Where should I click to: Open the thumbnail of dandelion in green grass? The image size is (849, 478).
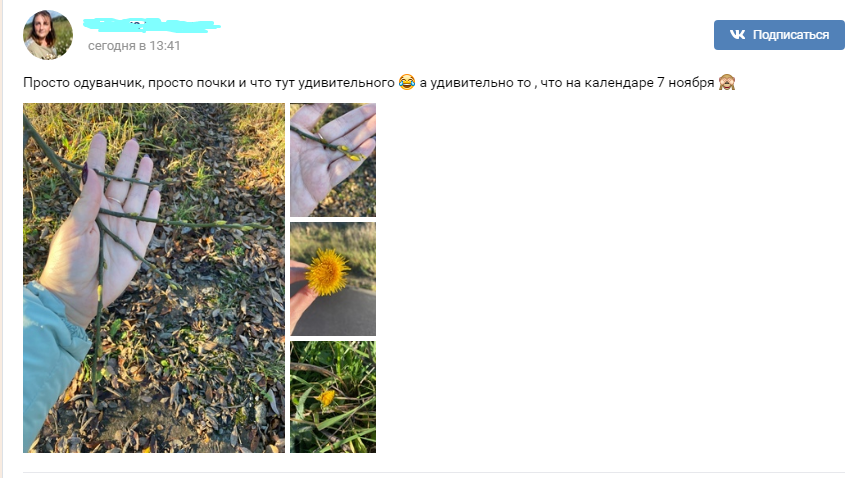[333, 397]
